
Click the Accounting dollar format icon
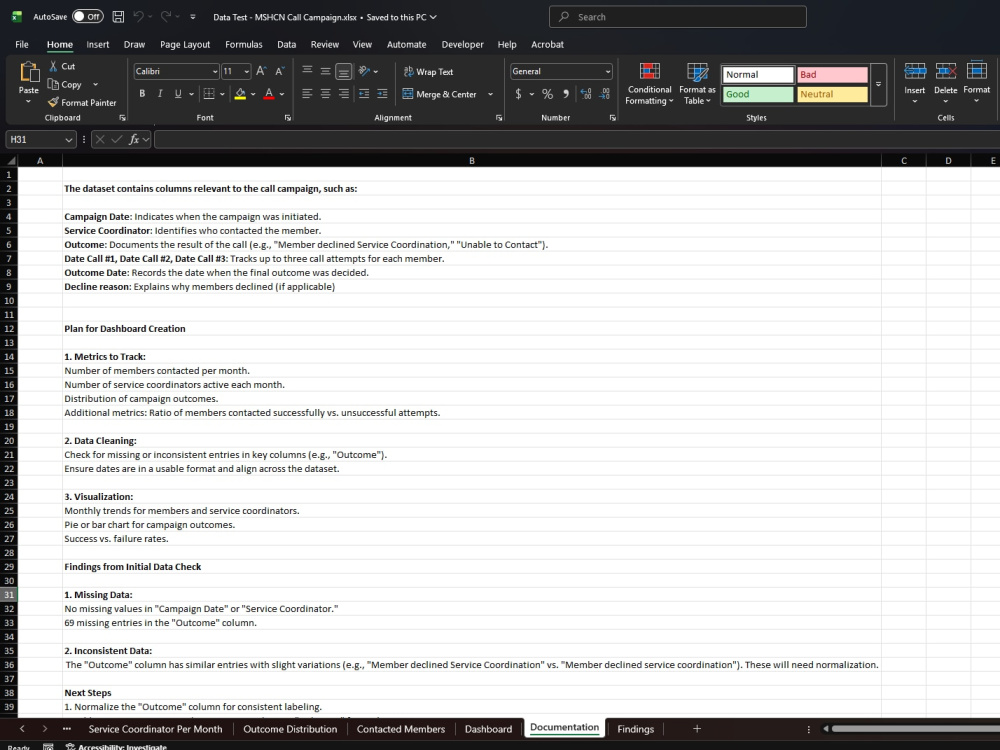[518, 94]
